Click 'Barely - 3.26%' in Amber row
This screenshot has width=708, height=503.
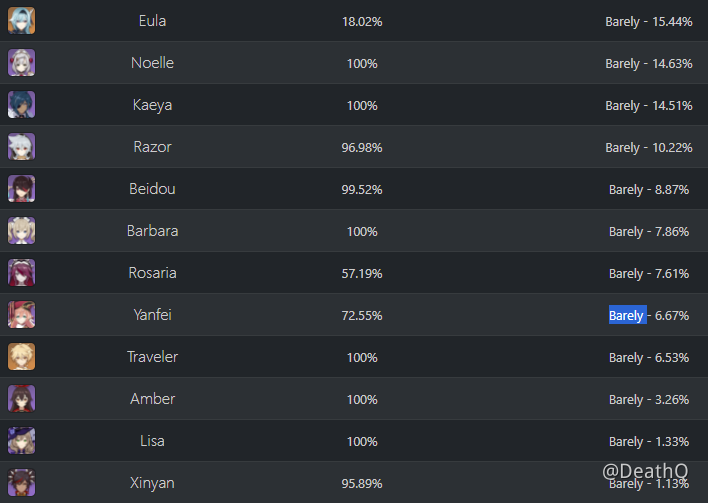coord(650,400)
